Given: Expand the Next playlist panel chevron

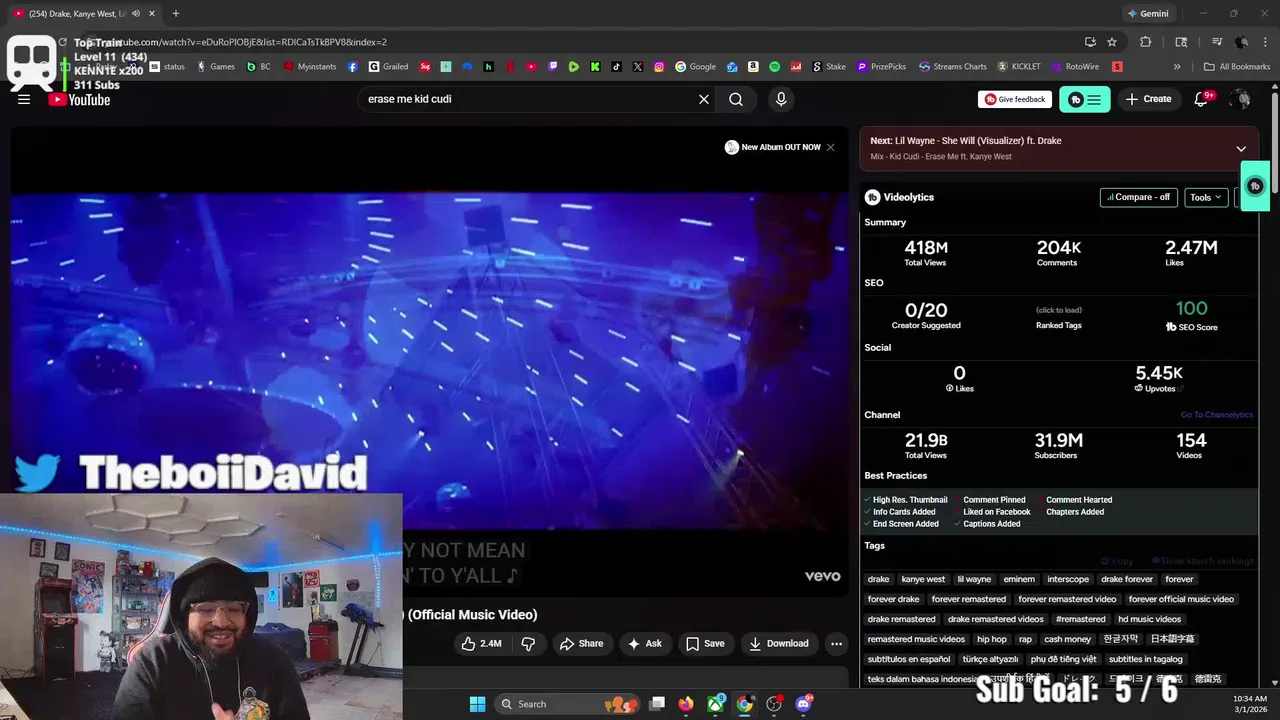Looking at the screenshot, I should (x=1241, y=148).
